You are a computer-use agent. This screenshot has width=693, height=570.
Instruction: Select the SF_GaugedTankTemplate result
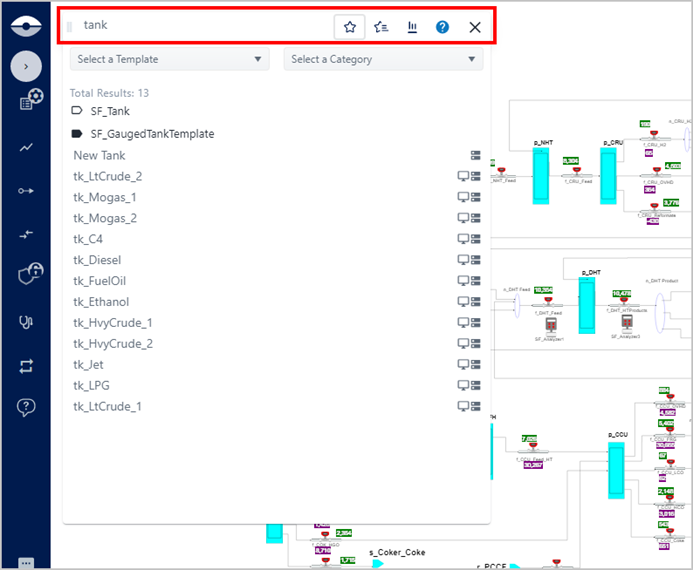152,133
